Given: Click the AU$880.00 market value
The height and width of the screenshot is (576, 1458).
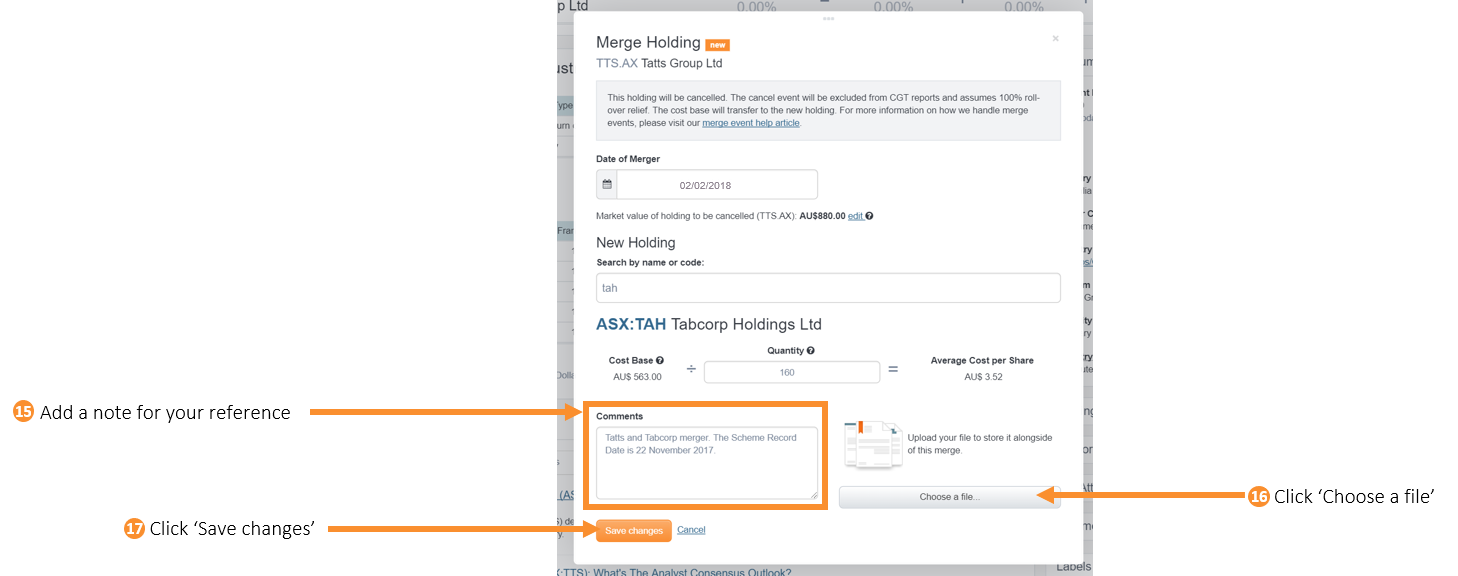Looking at the screenshot, I should 823,216.
